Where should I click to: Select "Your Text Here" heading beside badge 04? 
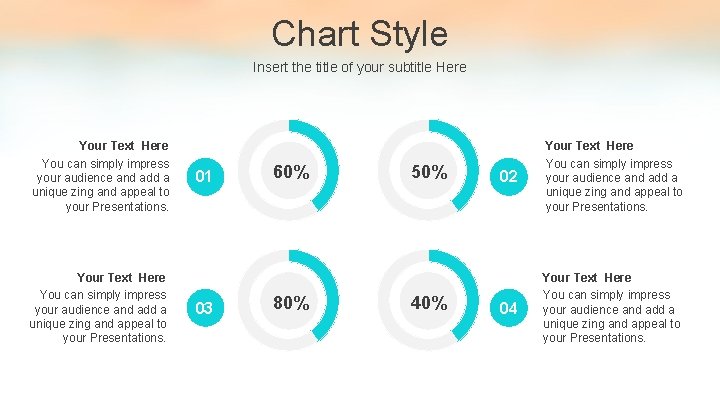point(587,277)
